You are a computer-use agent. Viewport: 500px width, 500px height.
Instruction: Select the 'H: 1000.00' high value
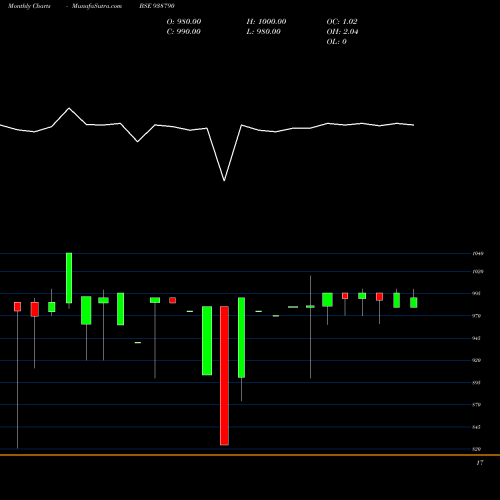coord(266,22)
